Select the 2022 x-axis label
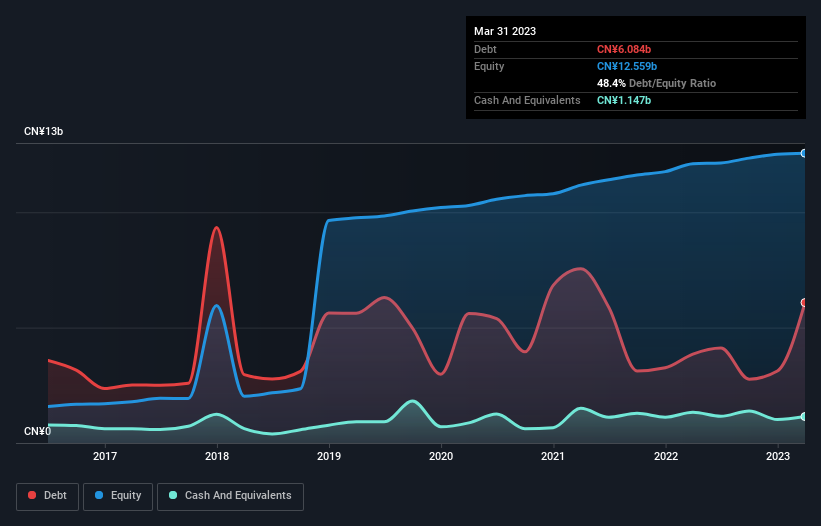The height and width of the screenshot is (526, 821). click(666, 457)
